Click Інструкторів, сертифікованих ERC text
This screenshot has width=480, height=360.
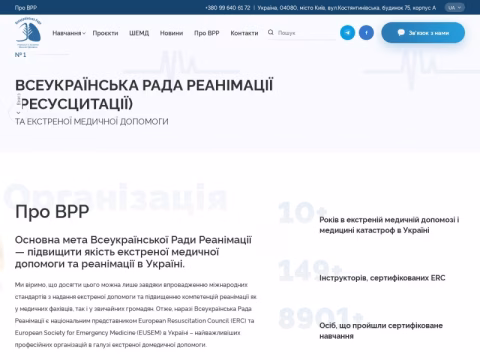click(x=382, y=278)
